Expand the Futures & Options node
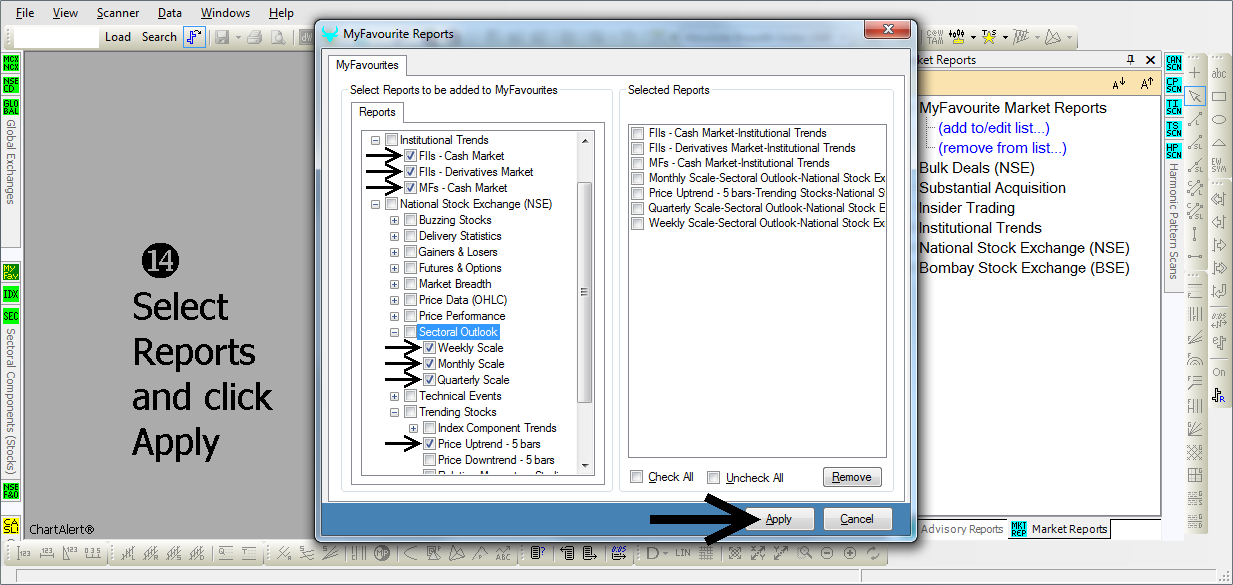The image size is (1233, 585). [x=395, y=268]
